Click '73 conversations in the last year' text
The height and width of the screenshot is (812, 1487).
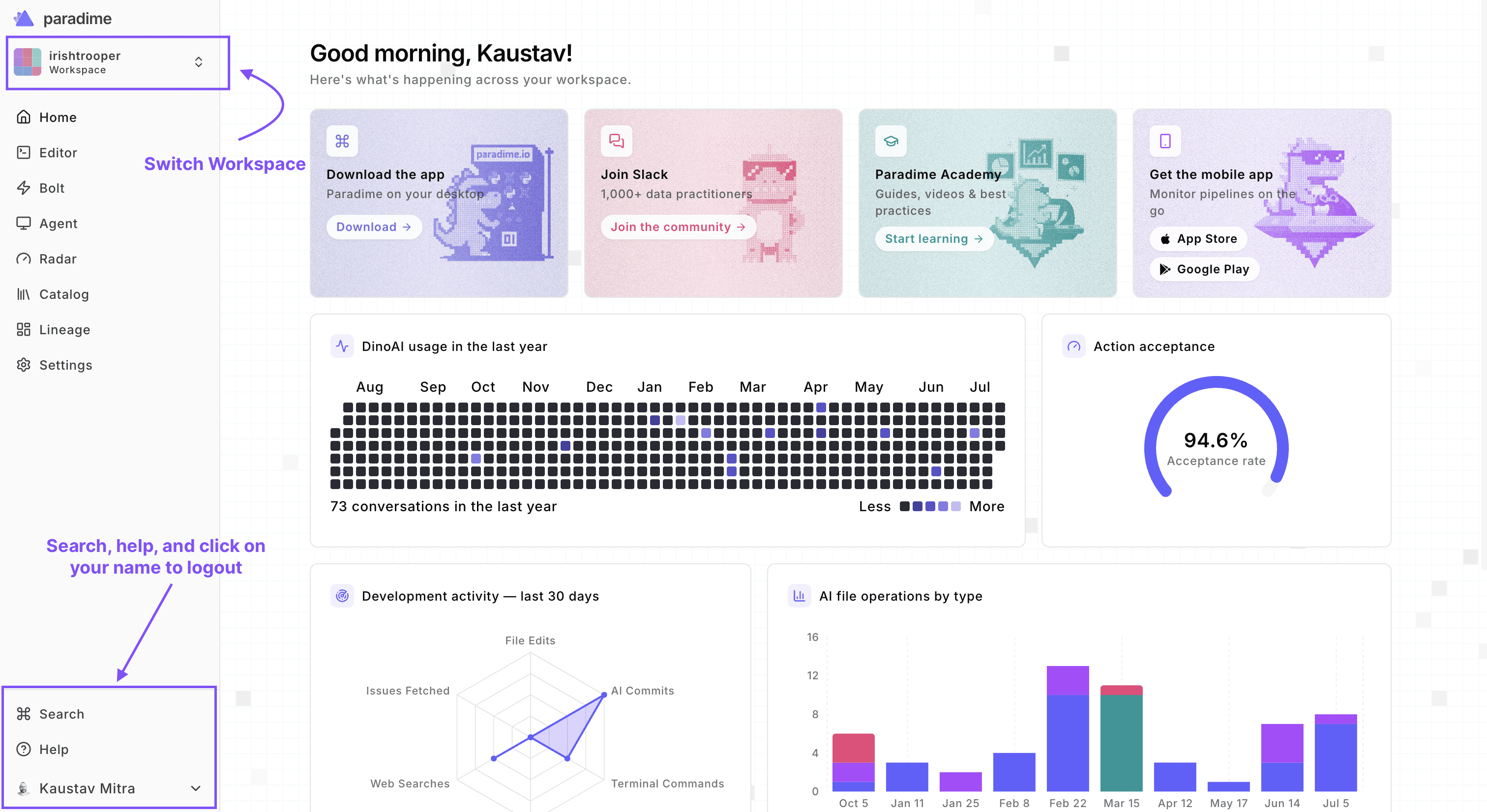click(x=444, y=506)
